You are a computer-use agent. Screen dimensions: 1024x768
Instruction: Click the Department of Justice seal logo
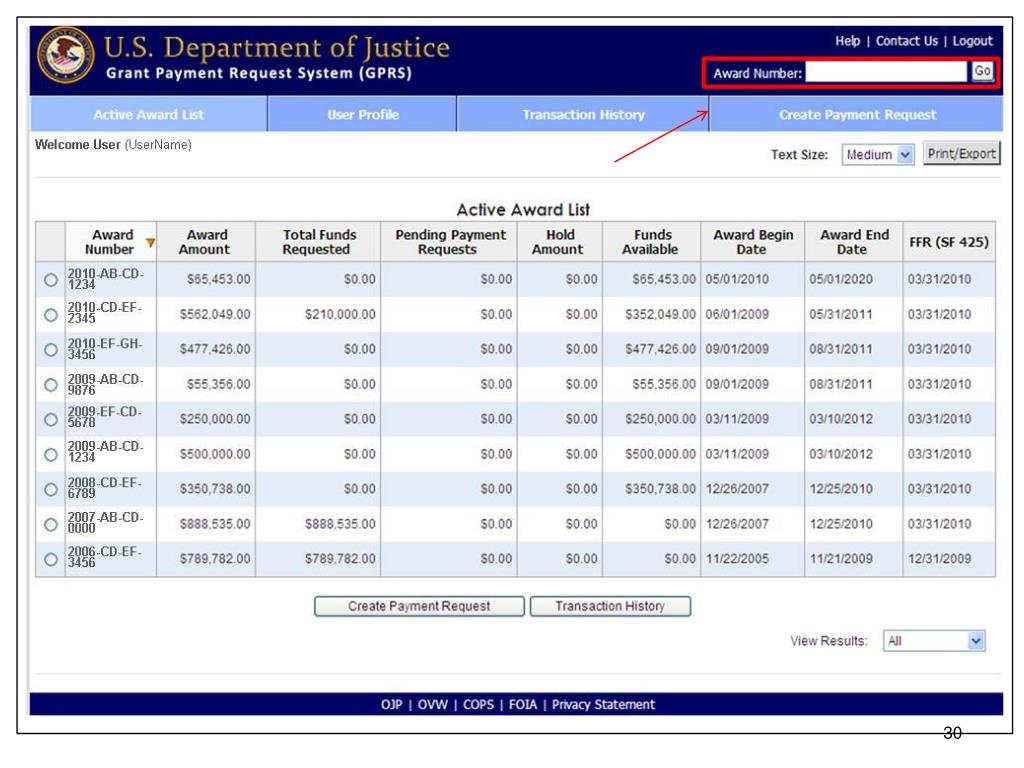[x=64, y=56]
